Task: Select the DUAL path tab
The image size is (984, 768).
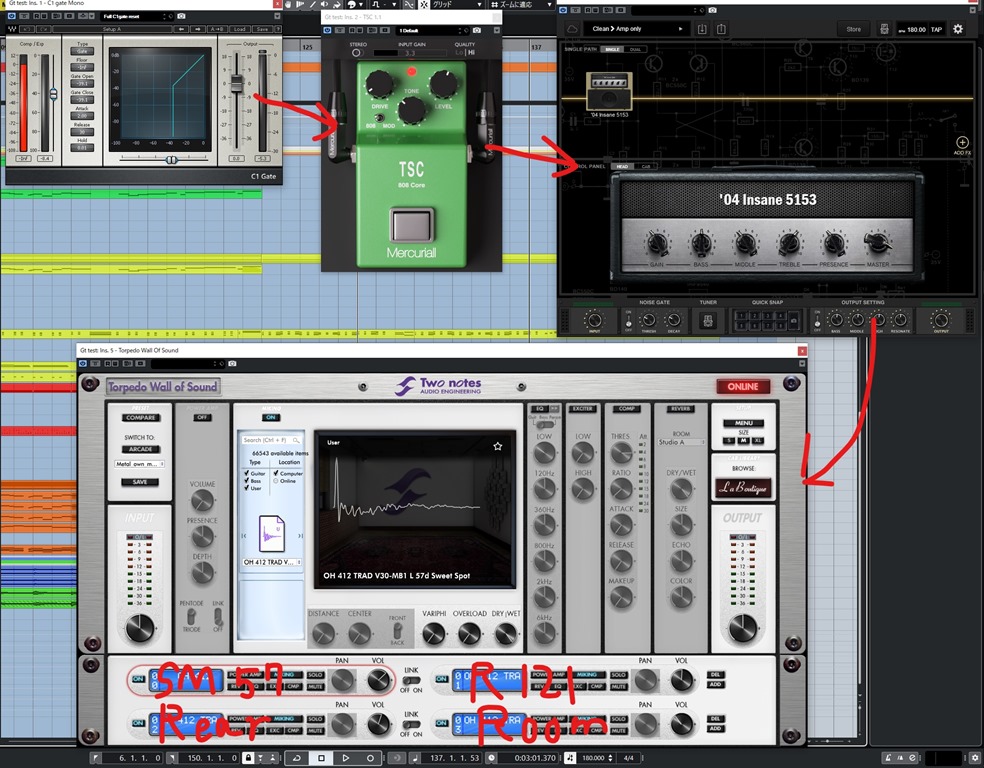Action: point(636,48)
